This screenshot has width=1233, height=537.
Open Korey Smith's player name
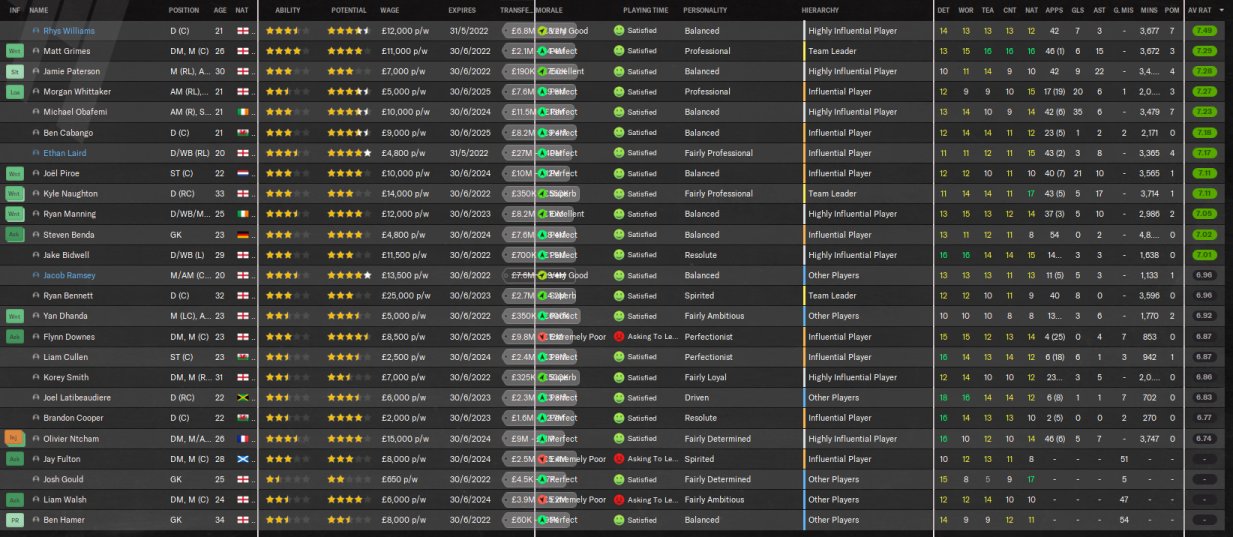(x=66, y=377)
